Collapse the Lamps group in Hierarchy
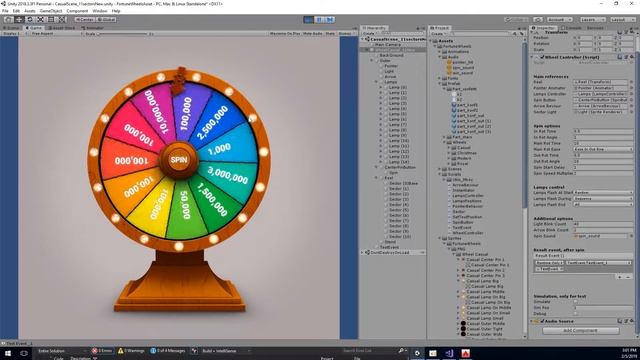 click(x=377, y=82)
